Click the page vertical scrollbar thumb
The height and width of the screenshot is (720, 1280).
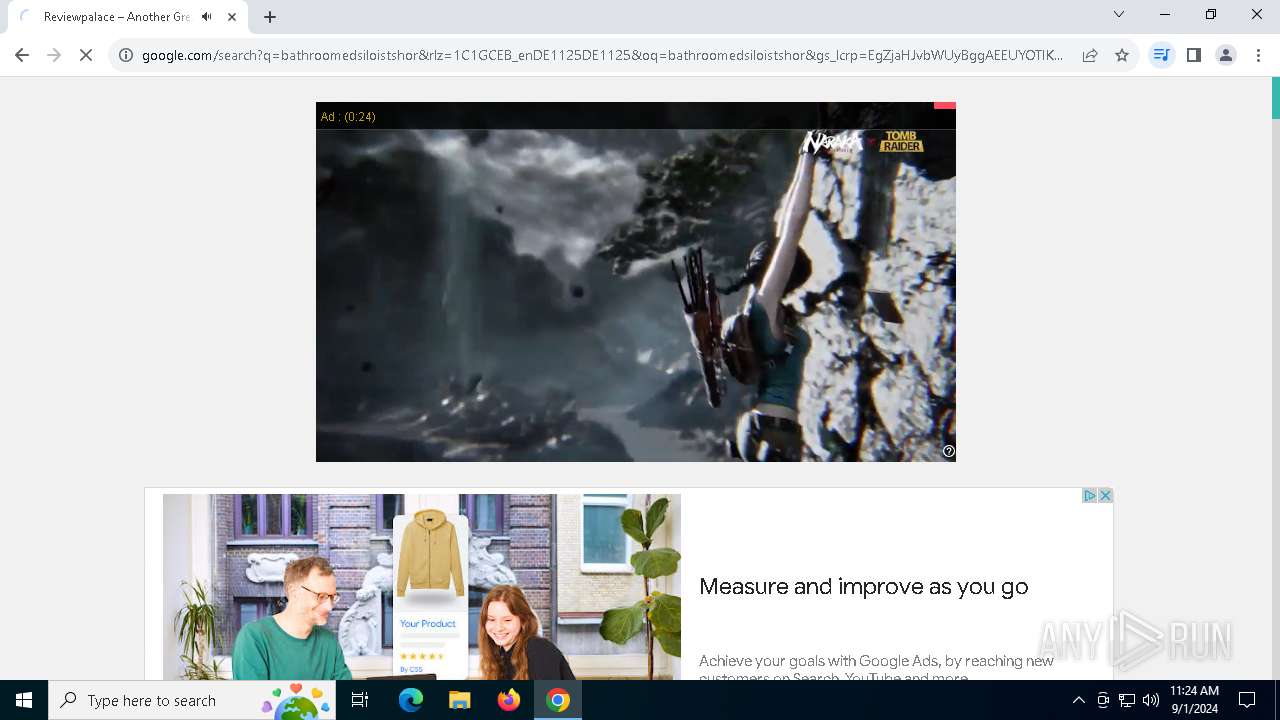[x=1275, y=98]
